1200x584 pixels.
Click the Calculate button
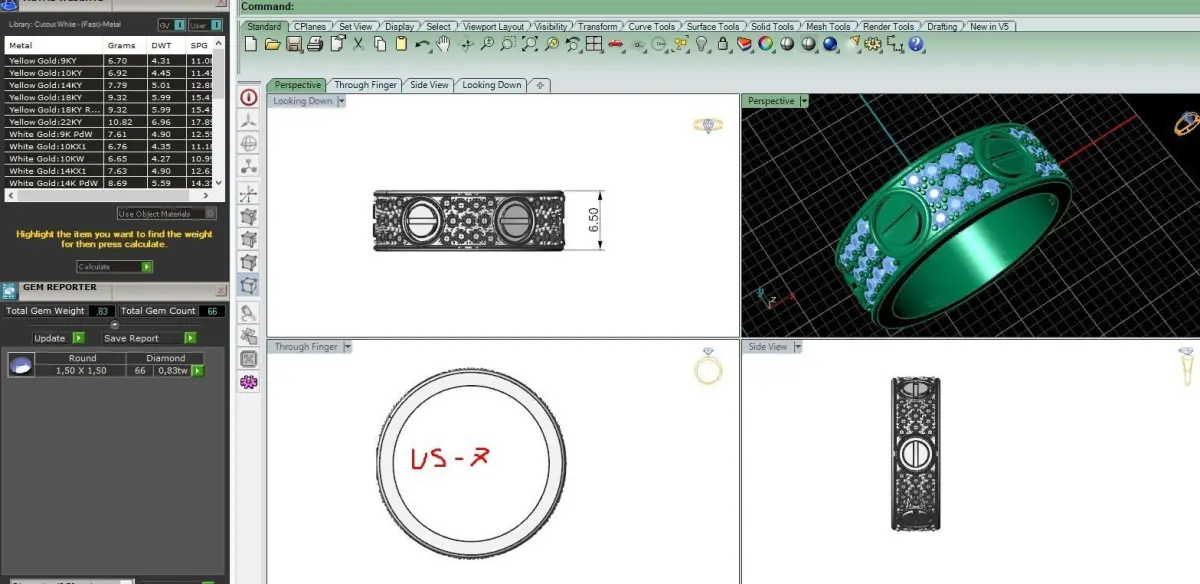115,267
